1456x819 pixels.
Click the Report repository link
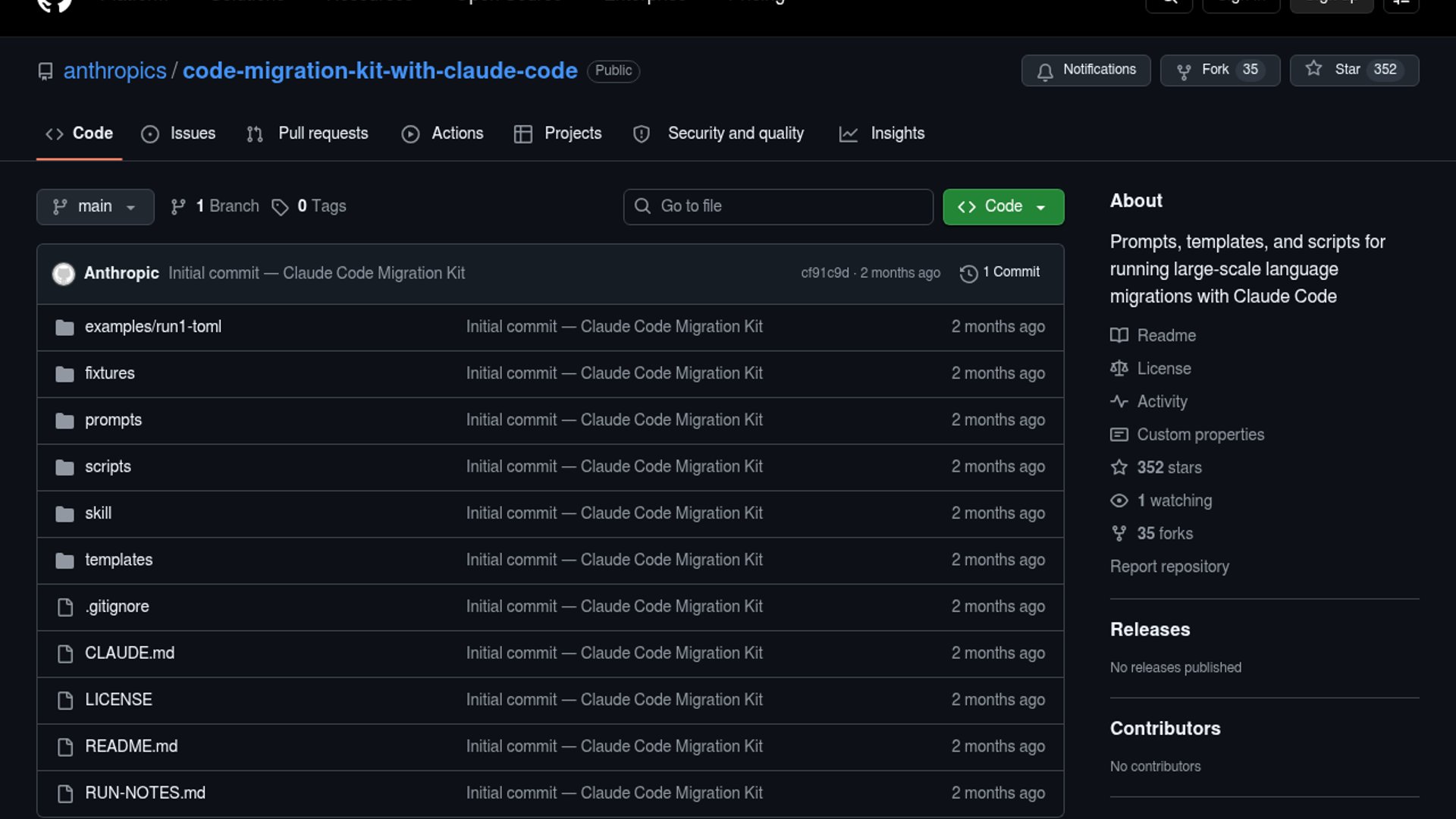(1169, 567)
